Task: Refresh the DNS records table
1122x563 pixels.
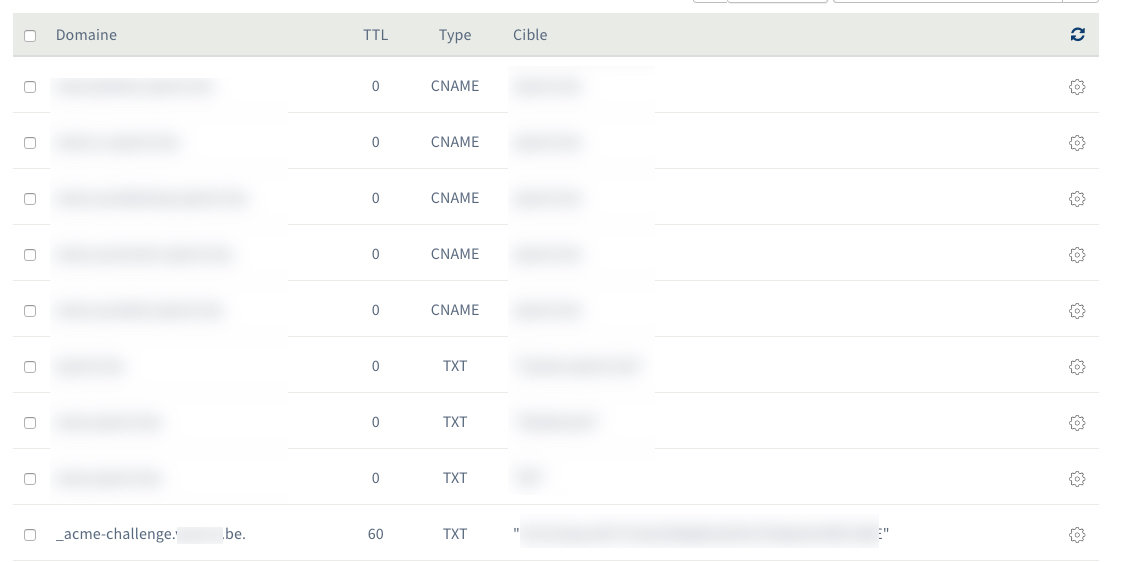Action: (1077, 35)
